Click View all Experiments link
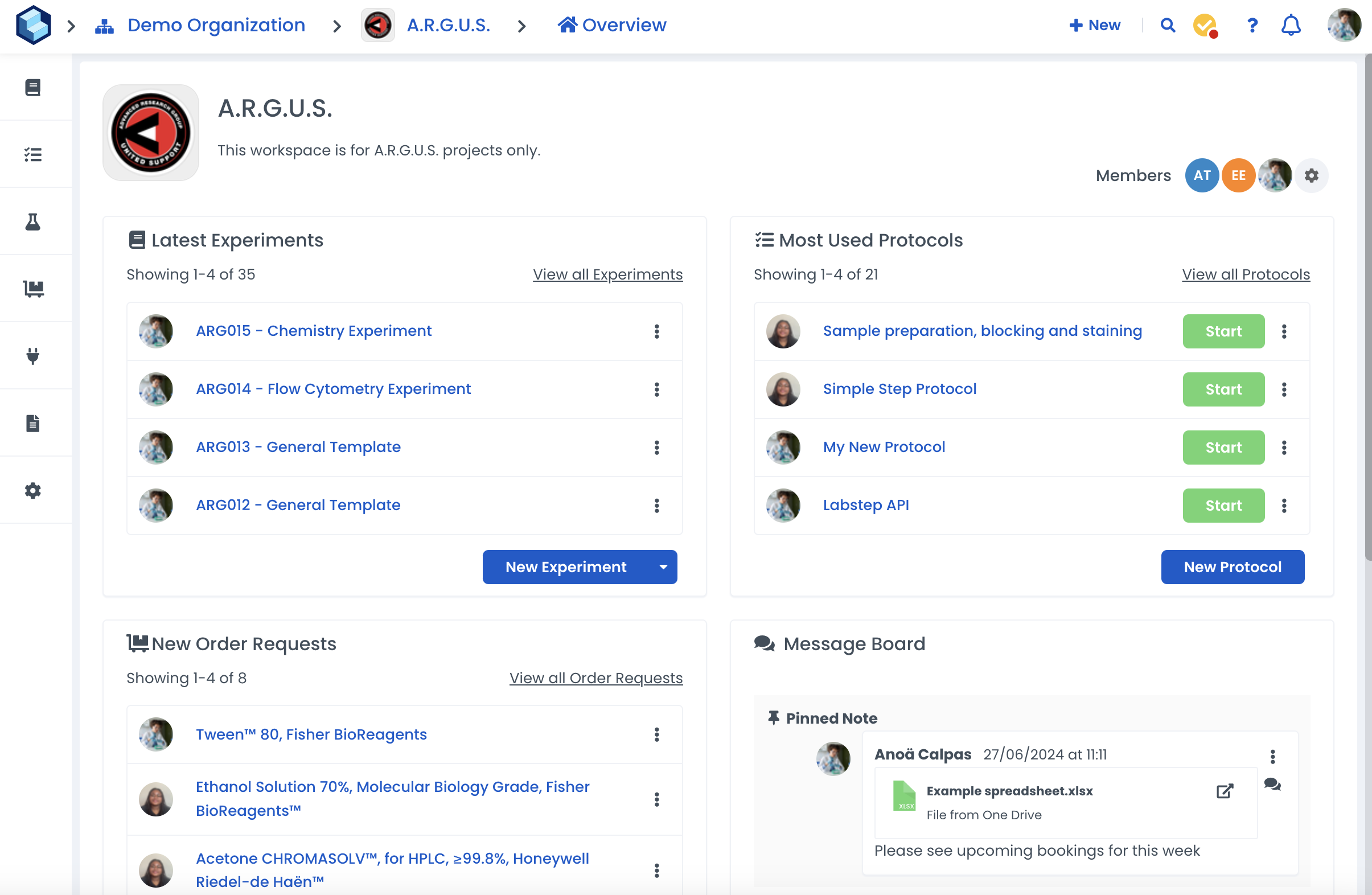Viewport: 1372px width, 895px height. [607, 274]
